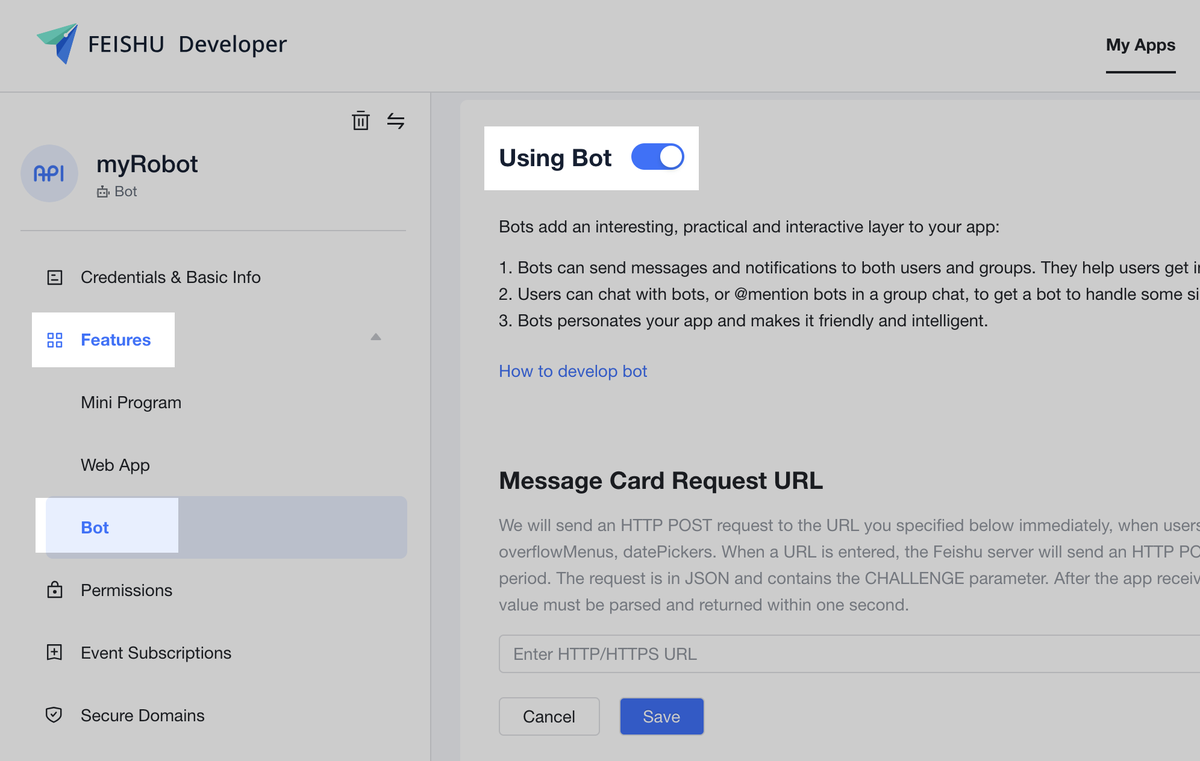
Task: Select the Features menu item
Action: coord(116,340)
